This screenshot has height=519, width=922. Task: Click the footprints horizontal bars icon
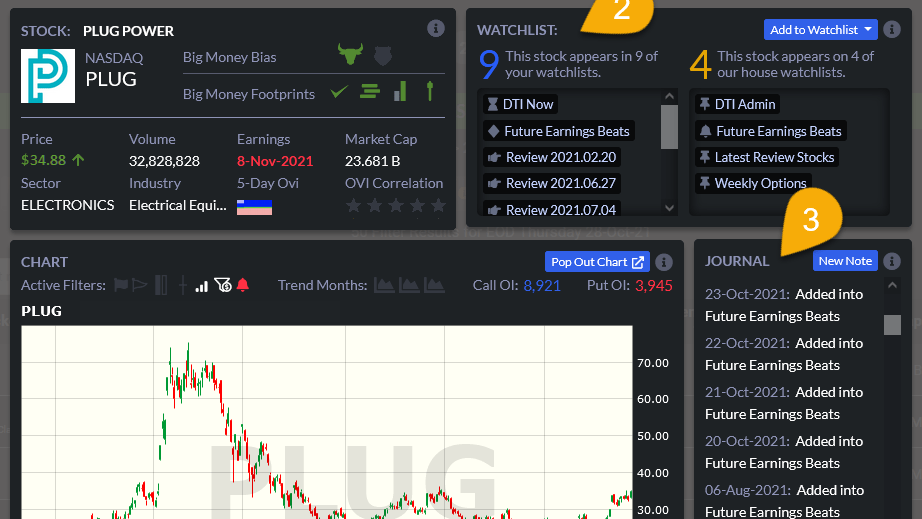(370, 92)
